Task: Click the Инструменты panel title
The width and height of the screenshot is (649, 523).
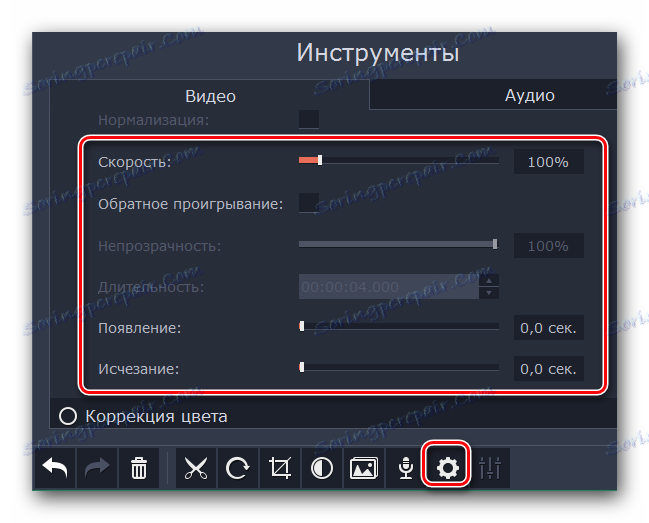Action: pyautogui.click(x=378, y=53)
